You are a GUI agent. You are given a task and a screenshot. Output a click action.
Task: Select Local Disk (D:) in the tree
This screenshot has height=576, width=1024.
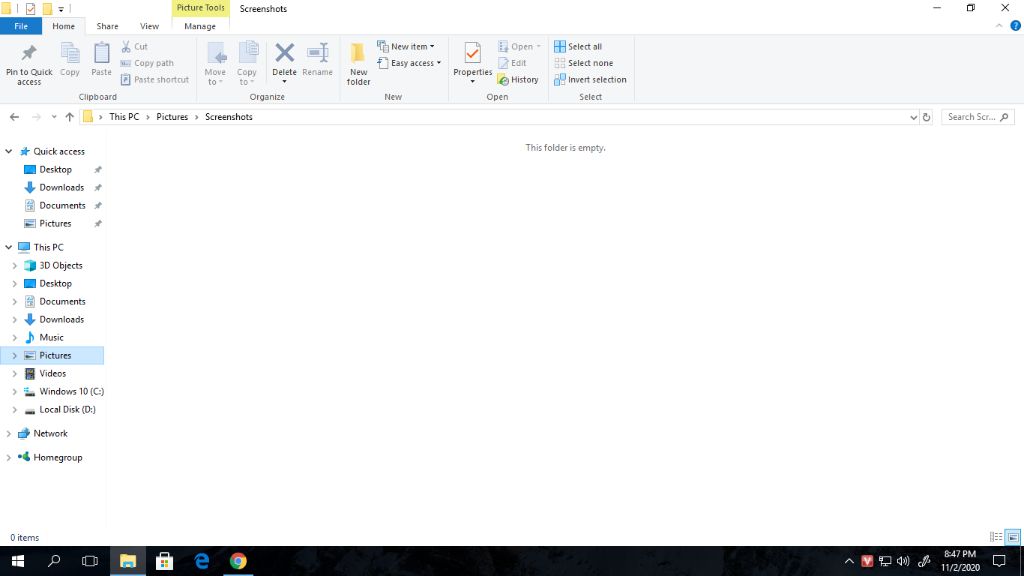(67, 409)
